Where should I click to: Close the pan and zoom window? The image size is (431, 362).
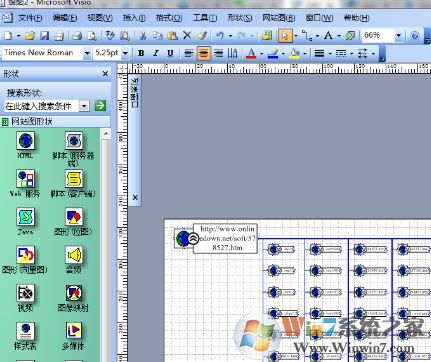135,197
